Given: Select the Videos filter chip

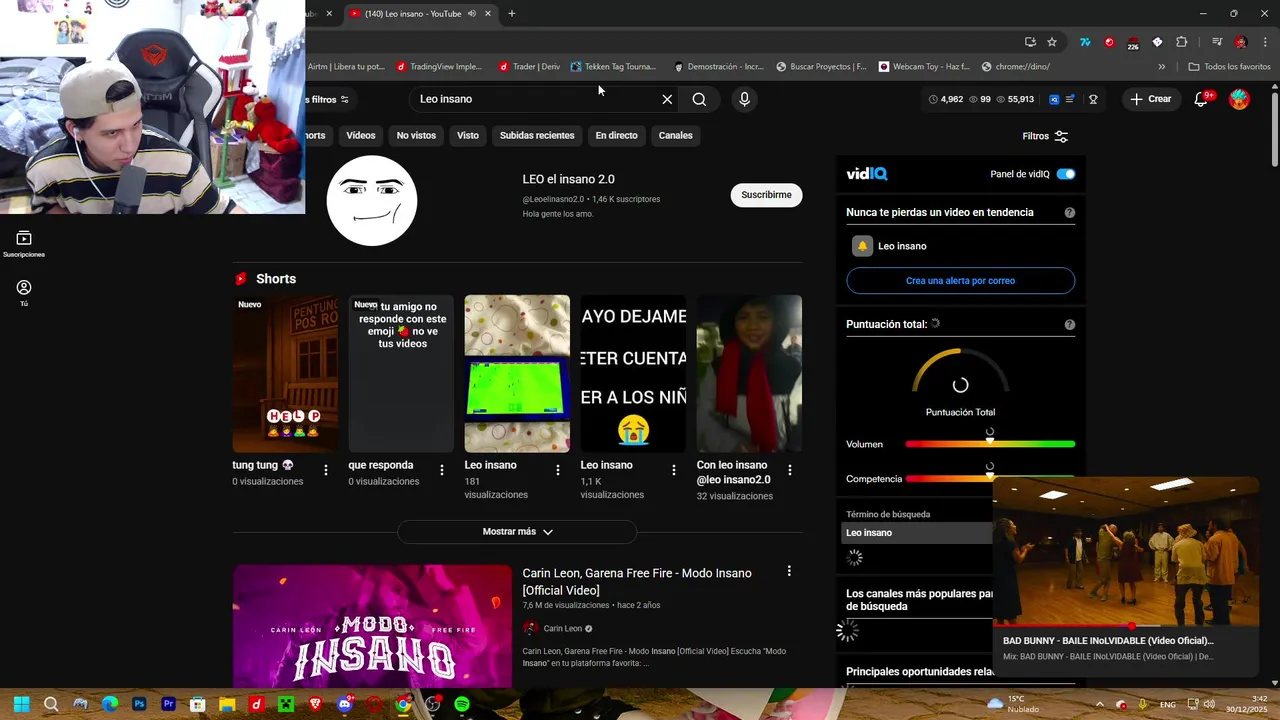Looking at the screenshot, I should tap(361, 136).
